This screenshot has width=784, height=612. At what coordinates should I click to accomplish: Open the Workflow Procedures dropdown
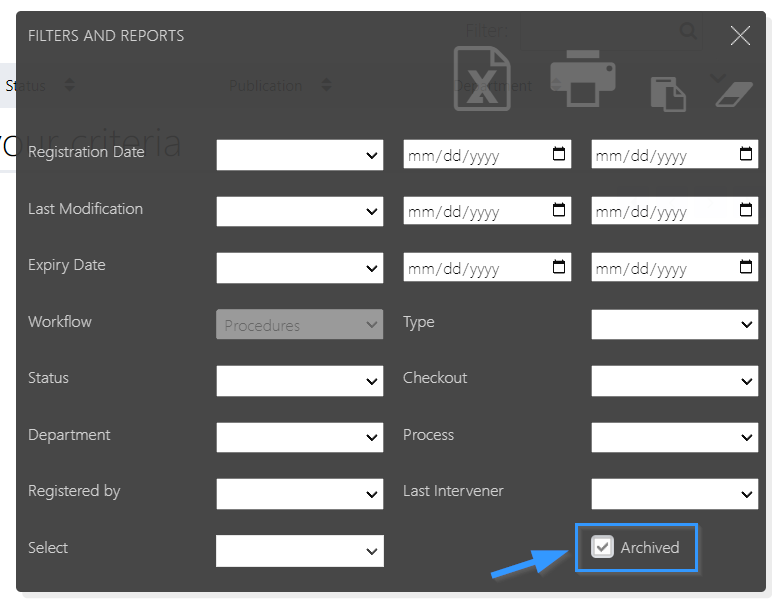300,324
